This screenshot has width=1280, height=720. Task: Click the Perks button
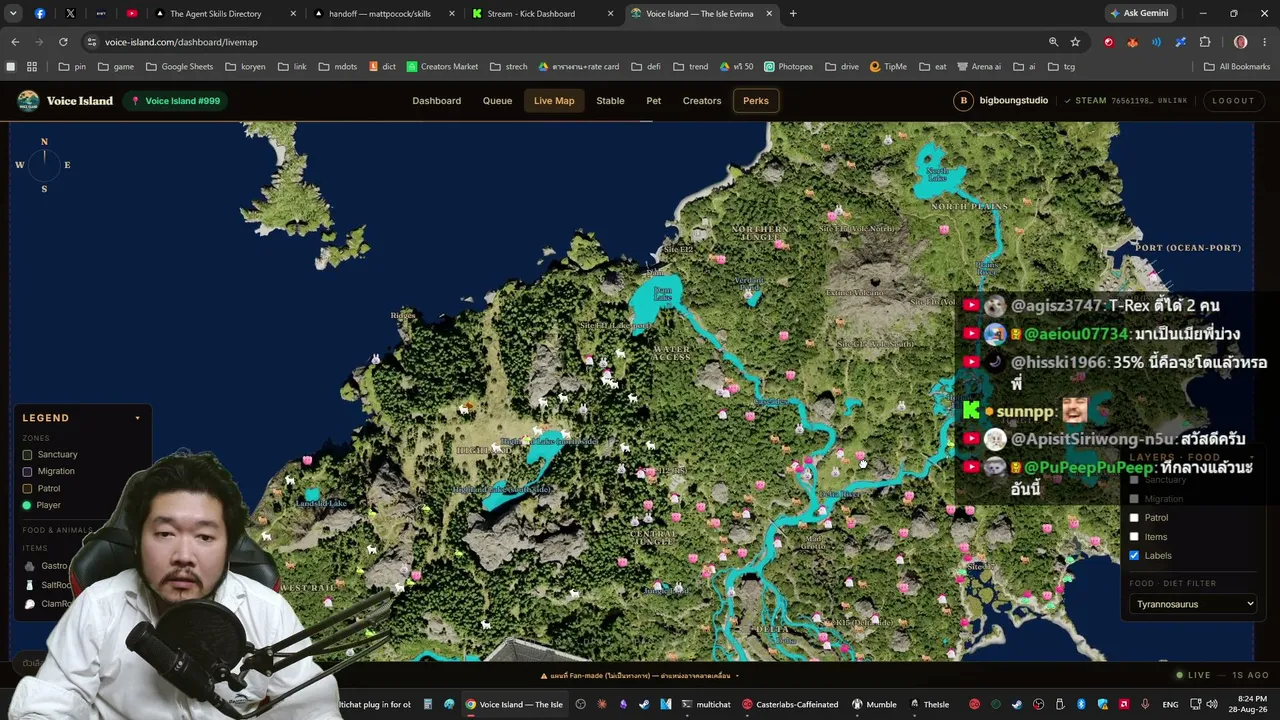click(756, 101)
